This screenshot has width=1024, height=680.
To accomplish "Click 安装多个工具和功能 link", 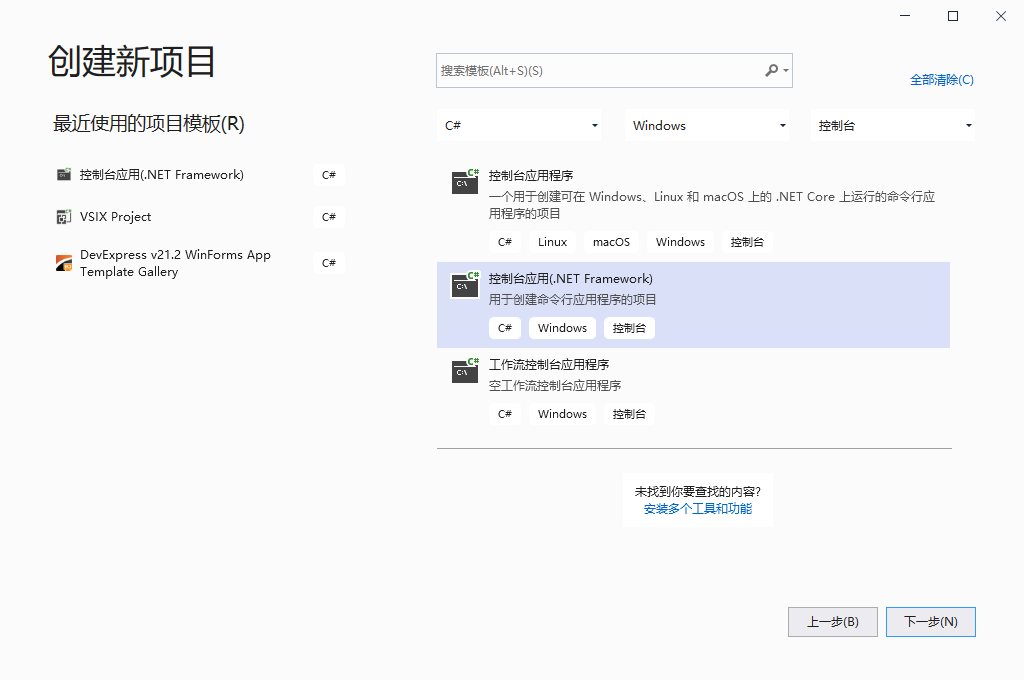I will coord(697,509).
